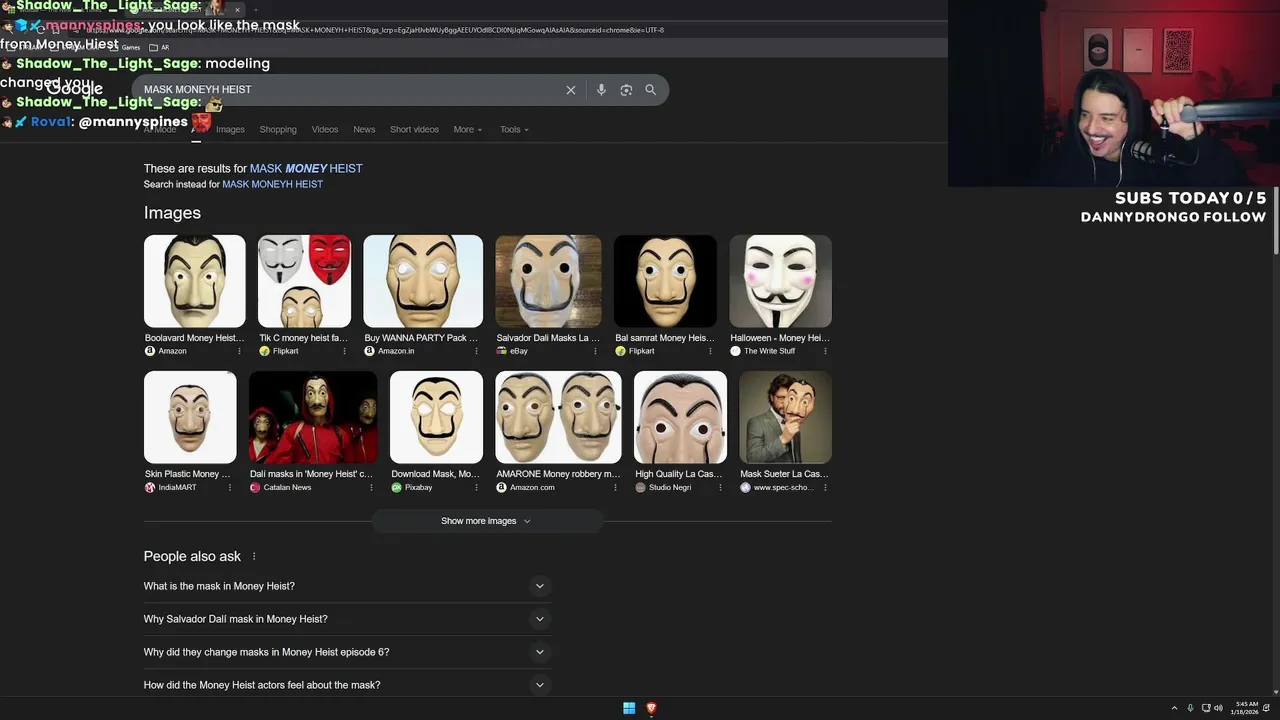Open 'High Quality La Cas...' title link
1280x720 pixels.
[678, 474]
